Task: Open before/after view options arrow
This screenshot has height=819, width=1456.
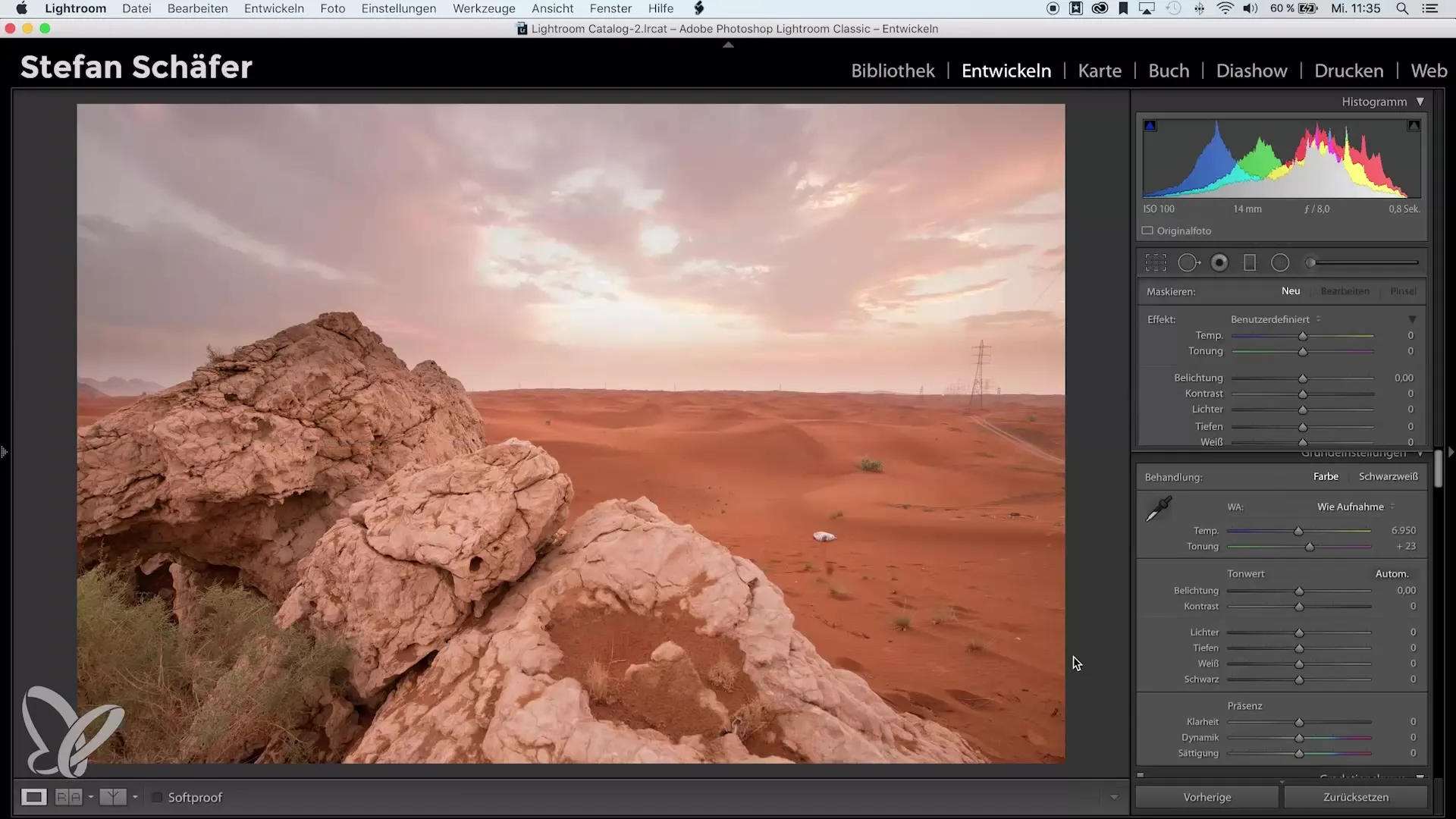Action: [90, 797]
